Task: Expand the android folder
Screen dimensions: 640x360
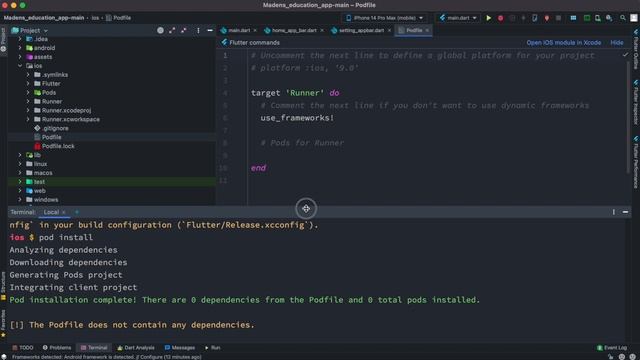Action: click(x=20, y=48)
